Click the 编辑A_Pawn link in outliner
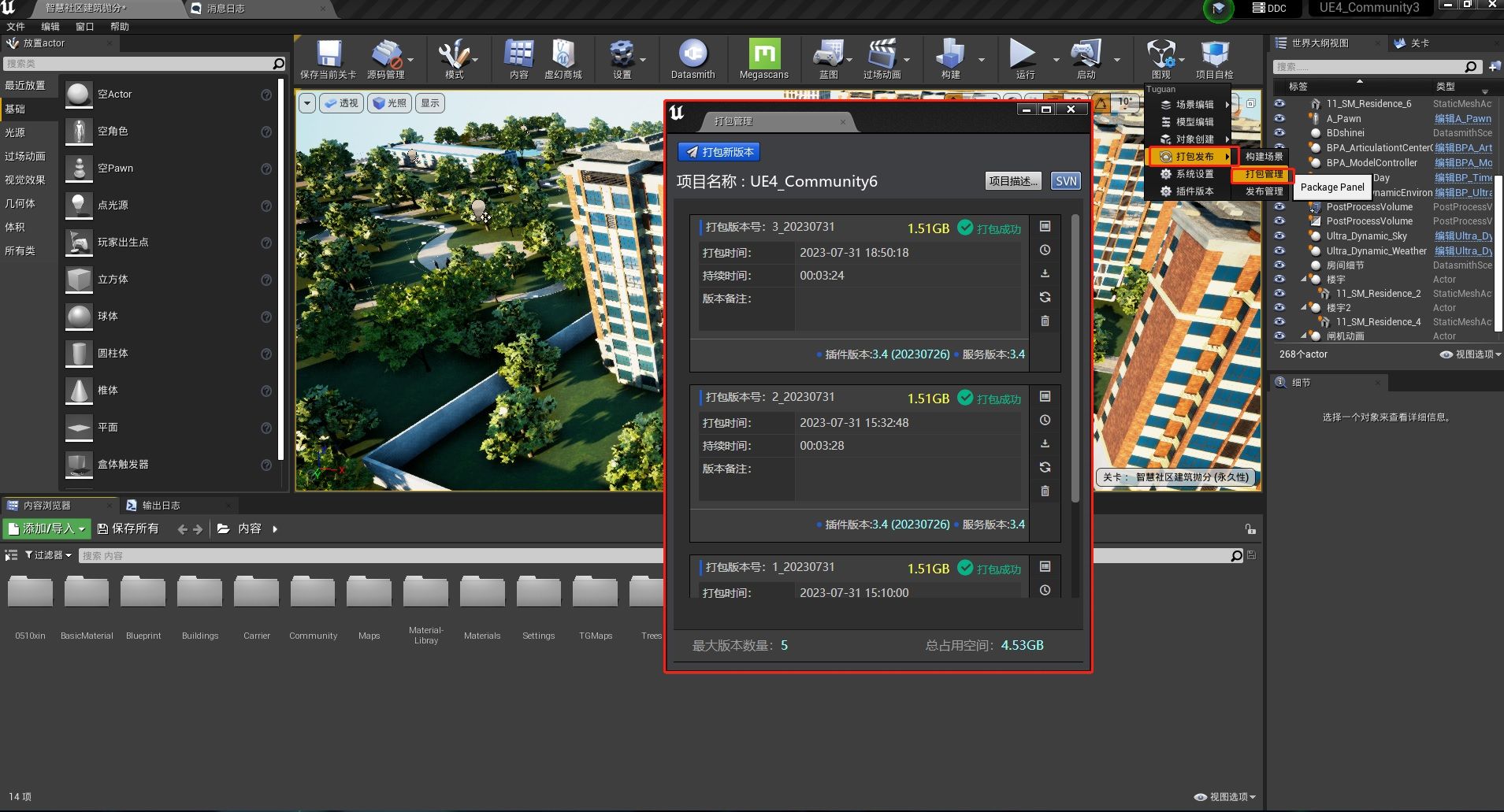Image resolution: width=1504 pixels, height=812 pixels. click(x=1462, y=119)
